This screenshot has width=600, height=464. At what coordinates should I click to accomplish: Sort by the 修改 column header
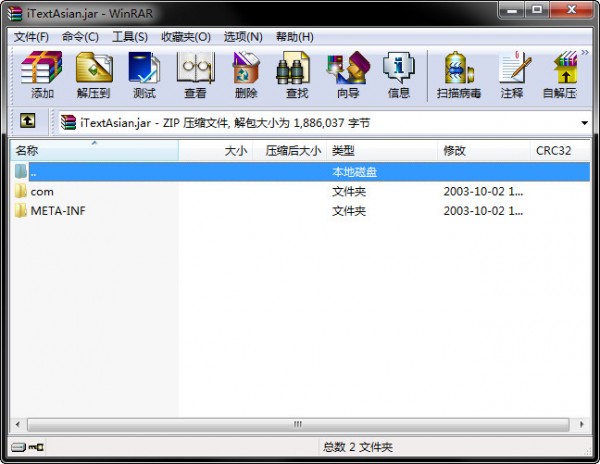484,150
